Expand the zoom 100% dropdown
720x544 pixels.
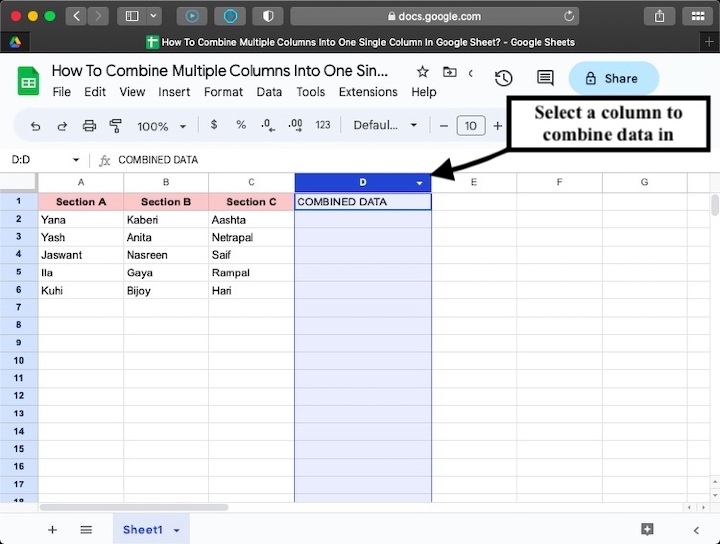coord(161,126)
